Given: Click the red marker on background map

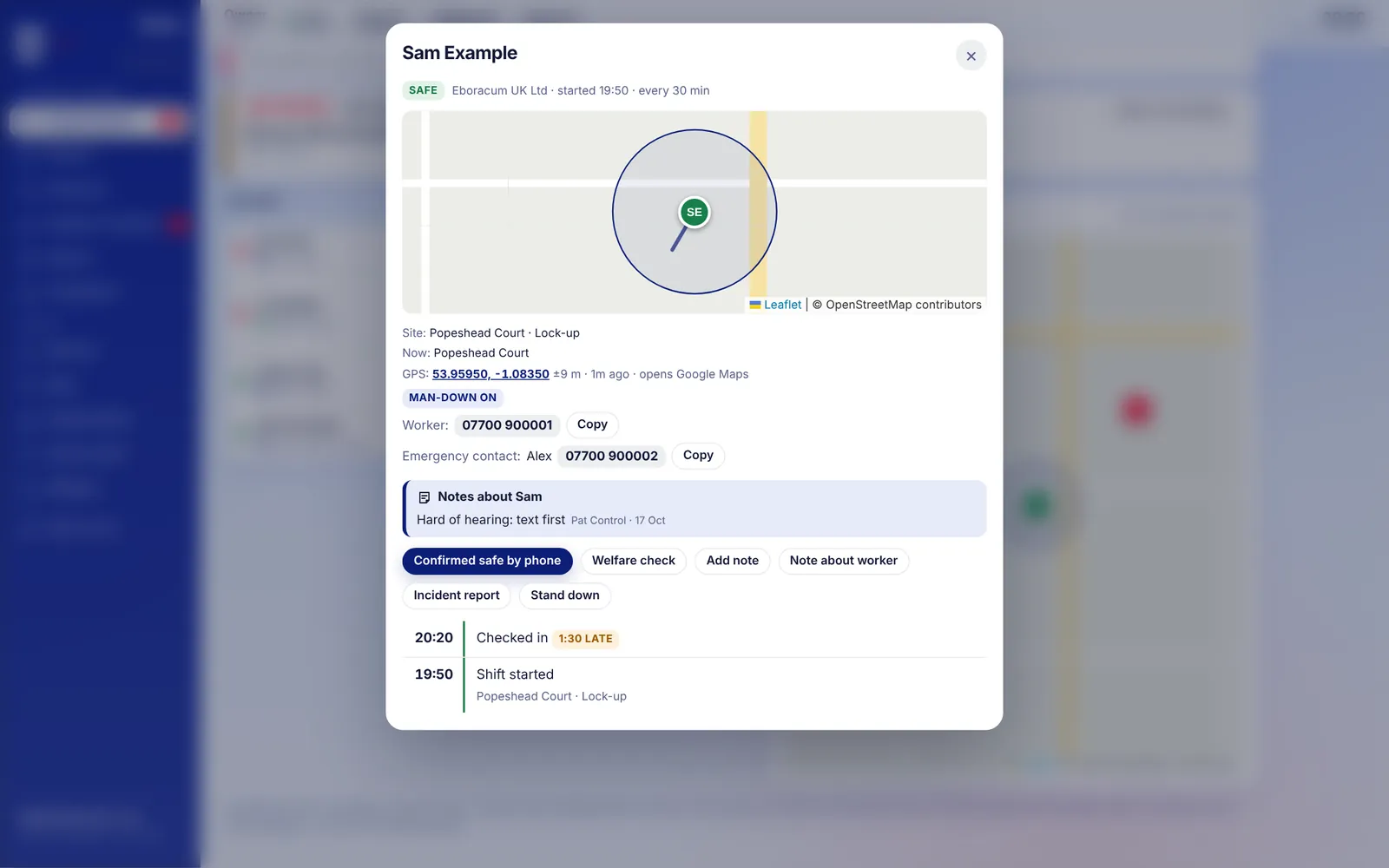Looking at the screenshot, I should (x=1136, y=409).
